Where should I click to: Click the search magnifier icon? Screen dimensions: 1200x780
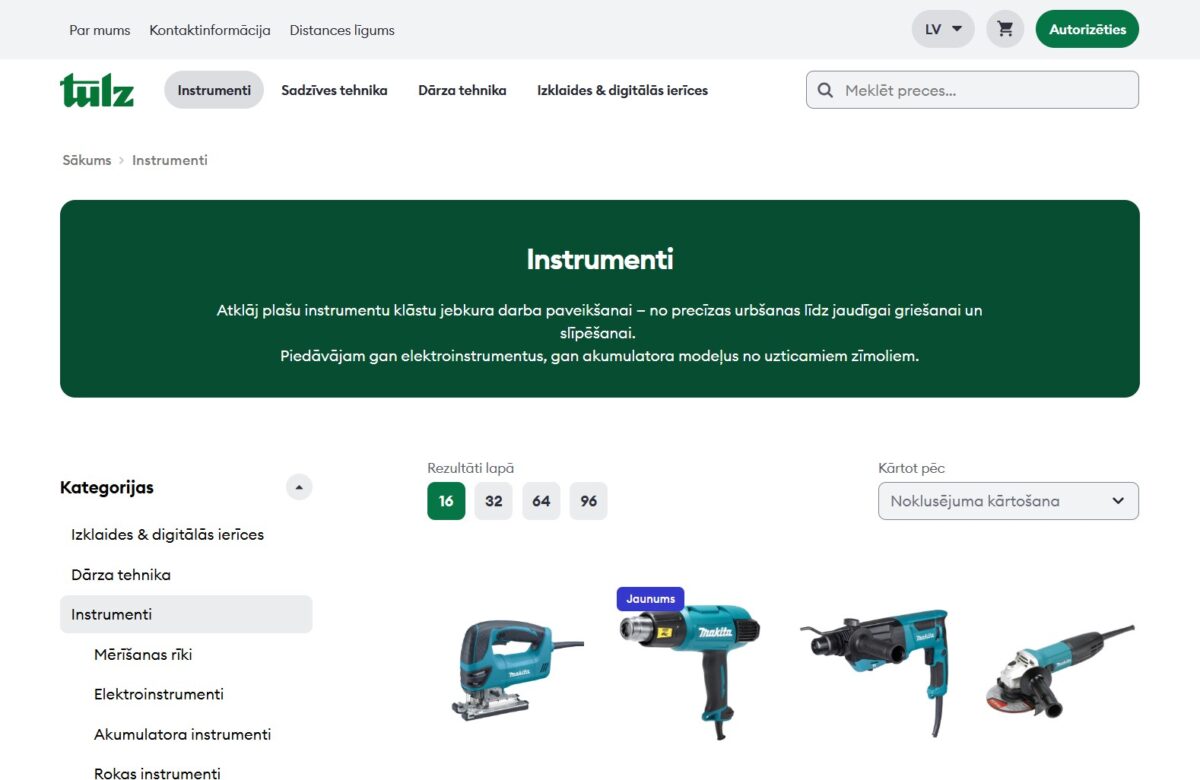(x=825, y=90)
